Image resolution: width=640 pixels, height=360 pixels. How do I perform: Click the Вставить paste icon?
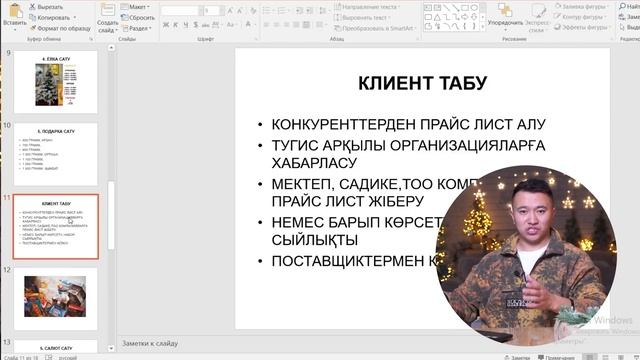pos(15,11)
